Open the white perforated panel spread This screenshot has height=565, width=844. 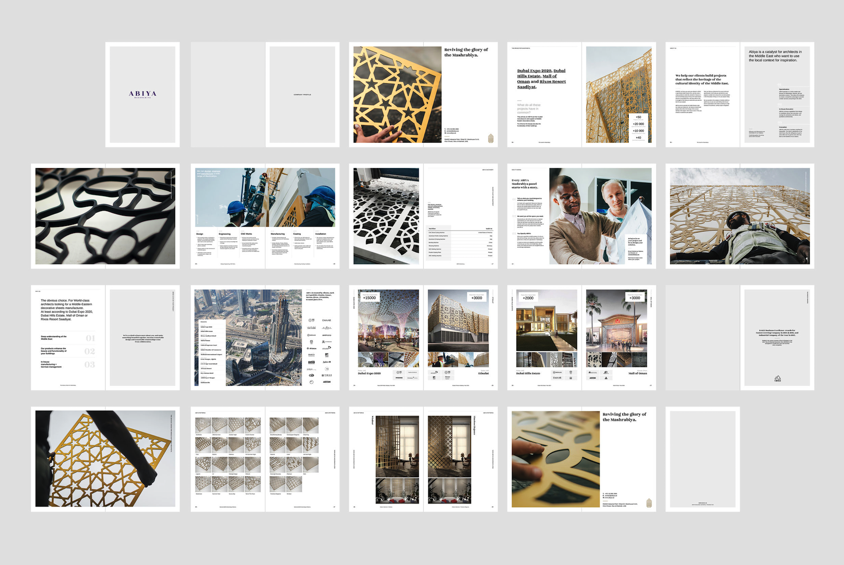(386, 216)
